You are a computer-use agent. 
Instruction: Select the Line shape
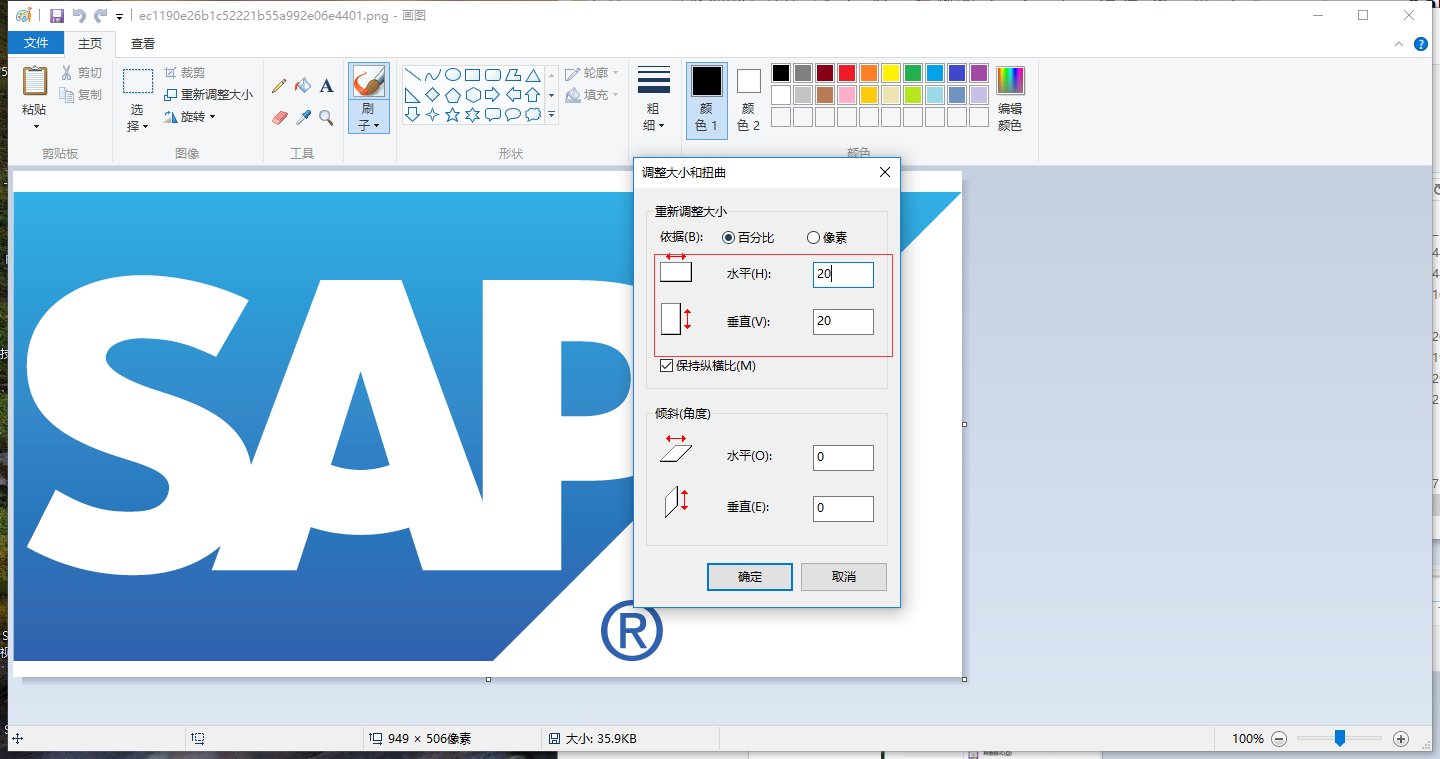412,75
